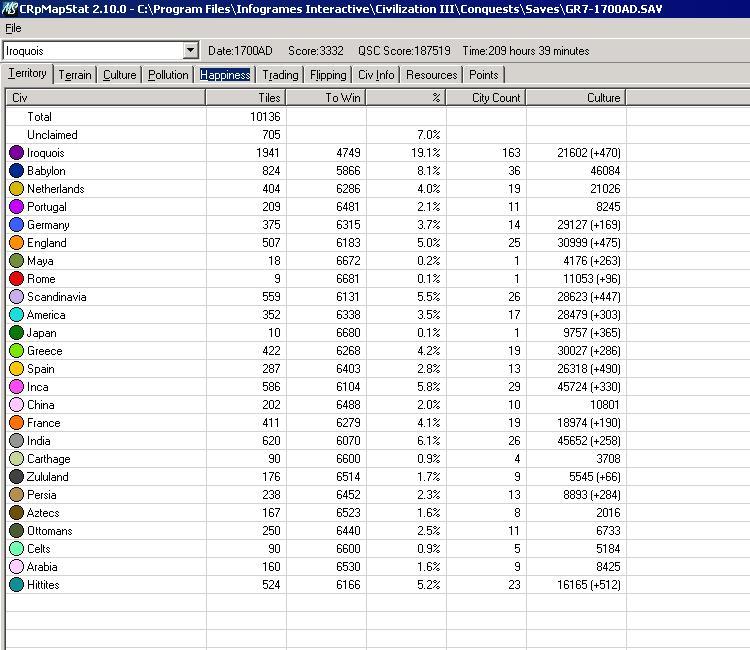Go to the Trading tab

tap(280, 75)
